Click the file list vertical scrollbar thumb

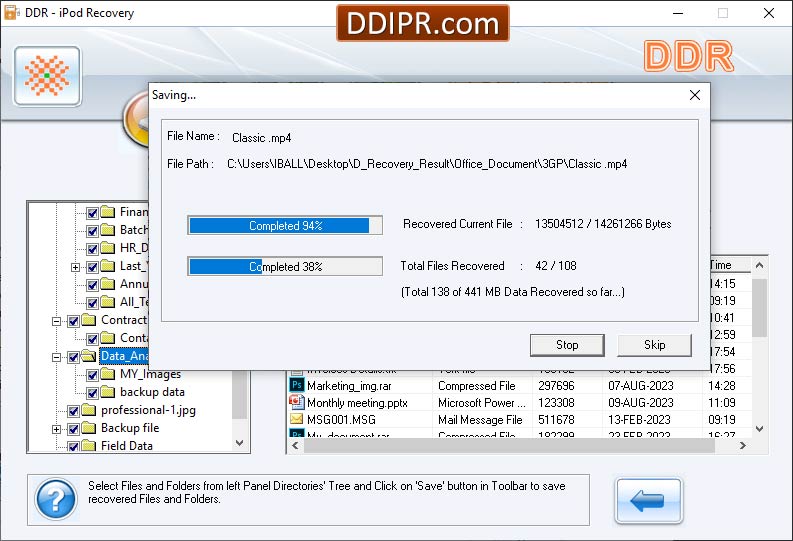[759, 307]
